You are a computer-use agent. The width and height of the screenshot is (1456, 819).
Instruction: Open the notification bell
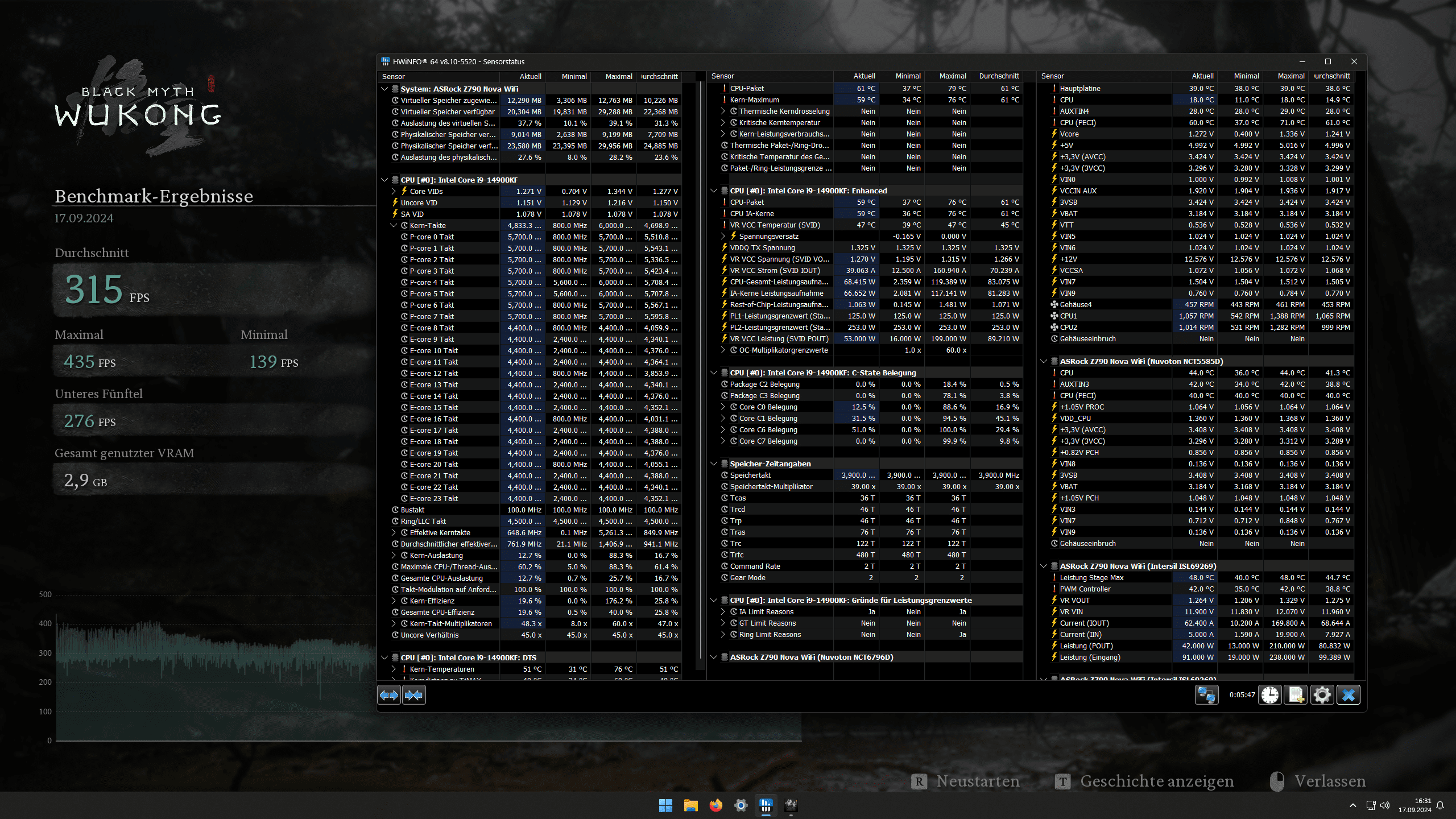[1440, 805]
